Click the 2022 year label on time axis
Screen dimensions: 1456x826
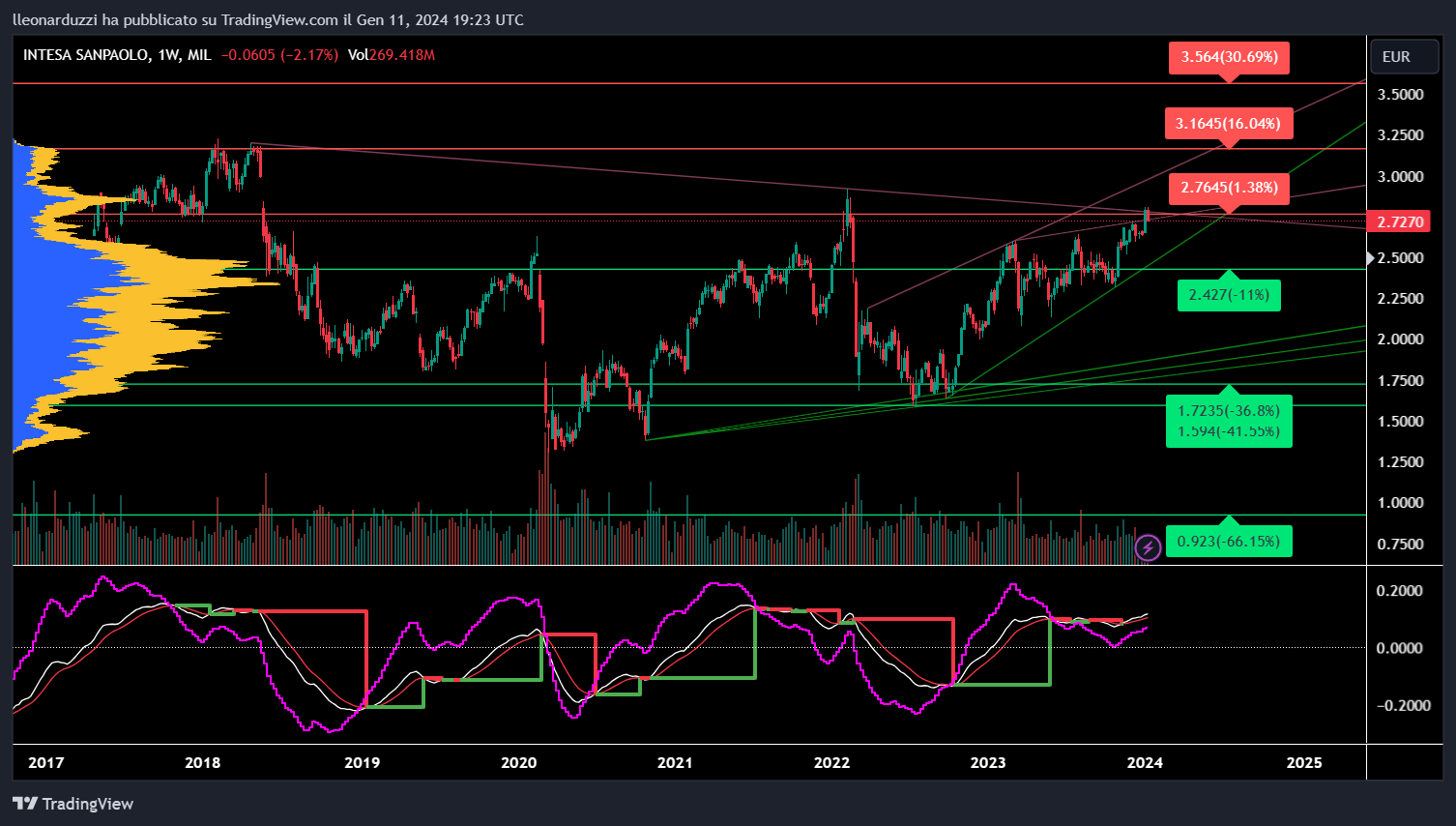click(831, 762)
